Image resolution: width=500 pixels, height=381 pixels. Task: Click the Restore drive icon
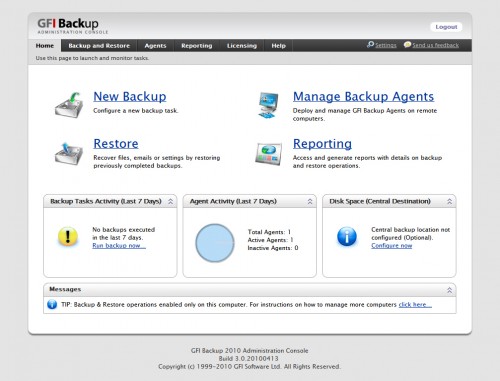pos(69,153)
